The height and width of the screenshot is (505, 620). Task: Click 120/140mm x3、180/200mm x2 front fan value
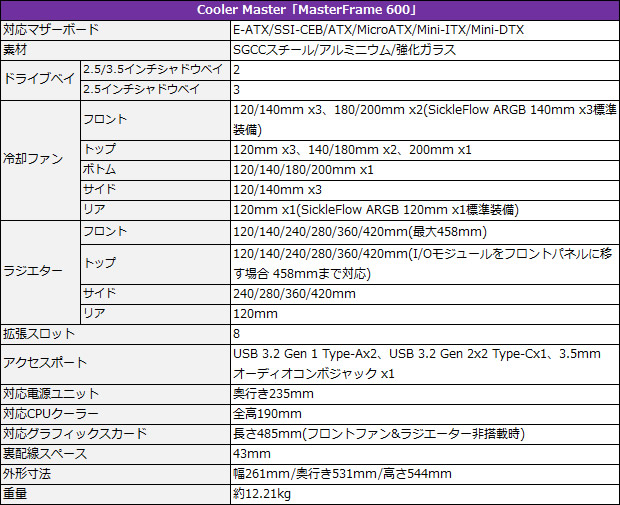(425, 120)
